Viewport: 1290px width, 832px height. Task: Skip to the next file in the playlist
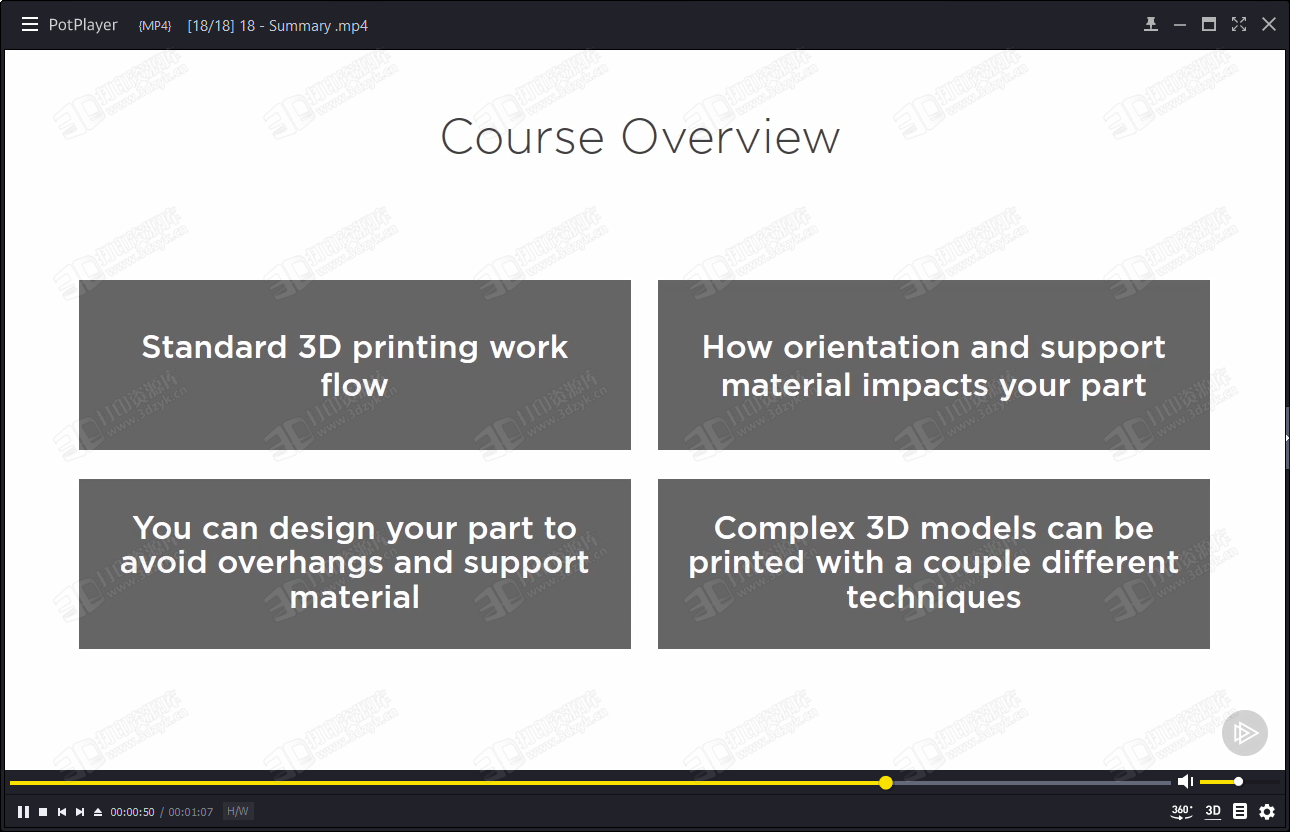(80, 812)
